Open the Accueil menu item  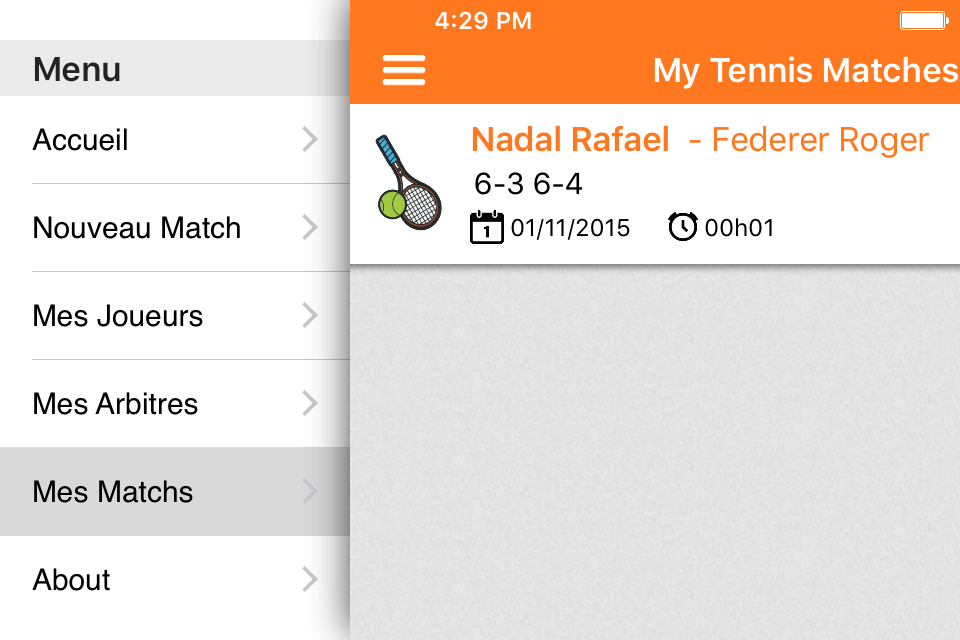pos(175,140)
